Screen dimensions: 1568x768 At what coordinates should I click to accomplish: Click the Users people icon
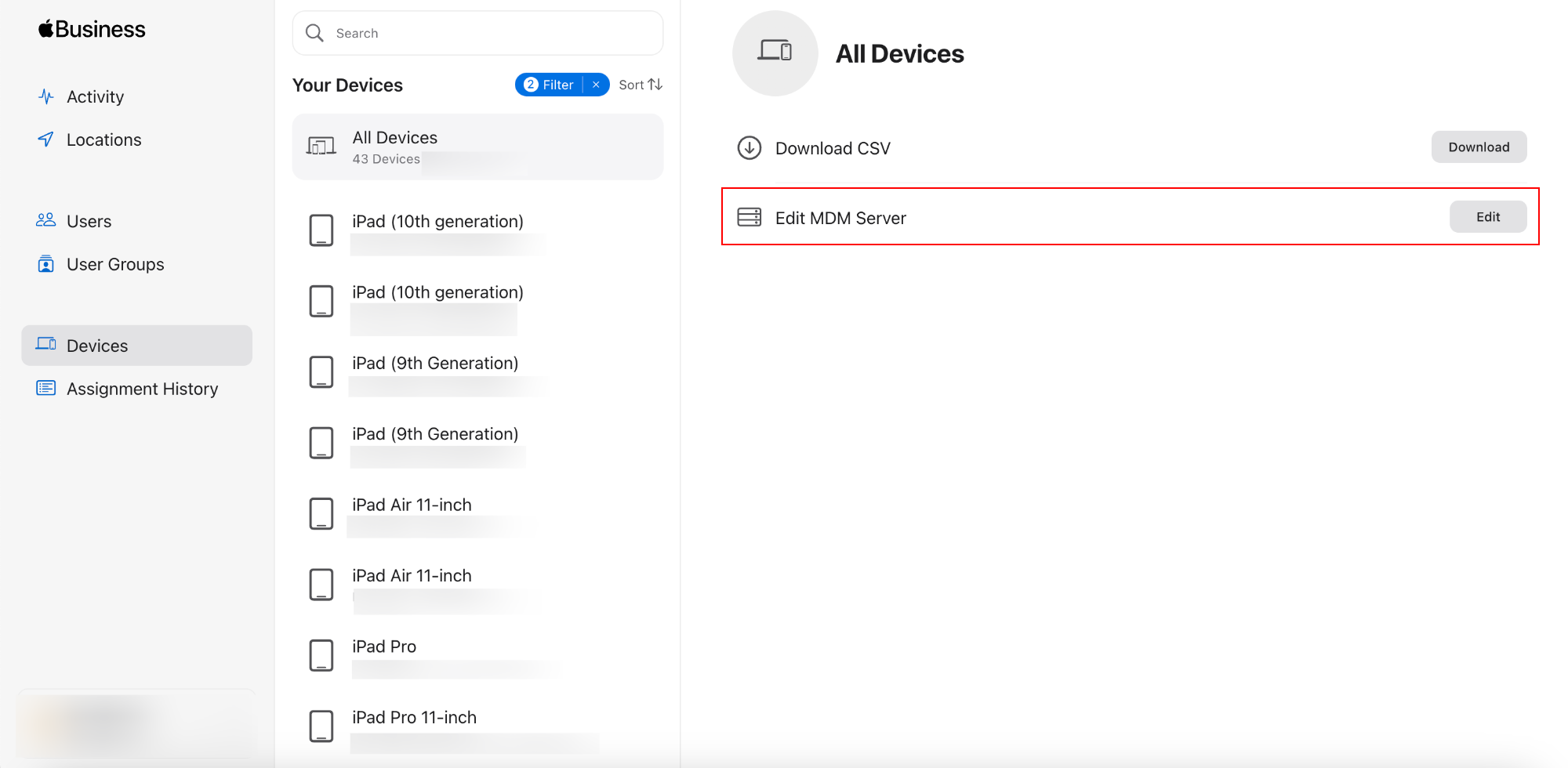pyautogui.click(x=46, y=220)
